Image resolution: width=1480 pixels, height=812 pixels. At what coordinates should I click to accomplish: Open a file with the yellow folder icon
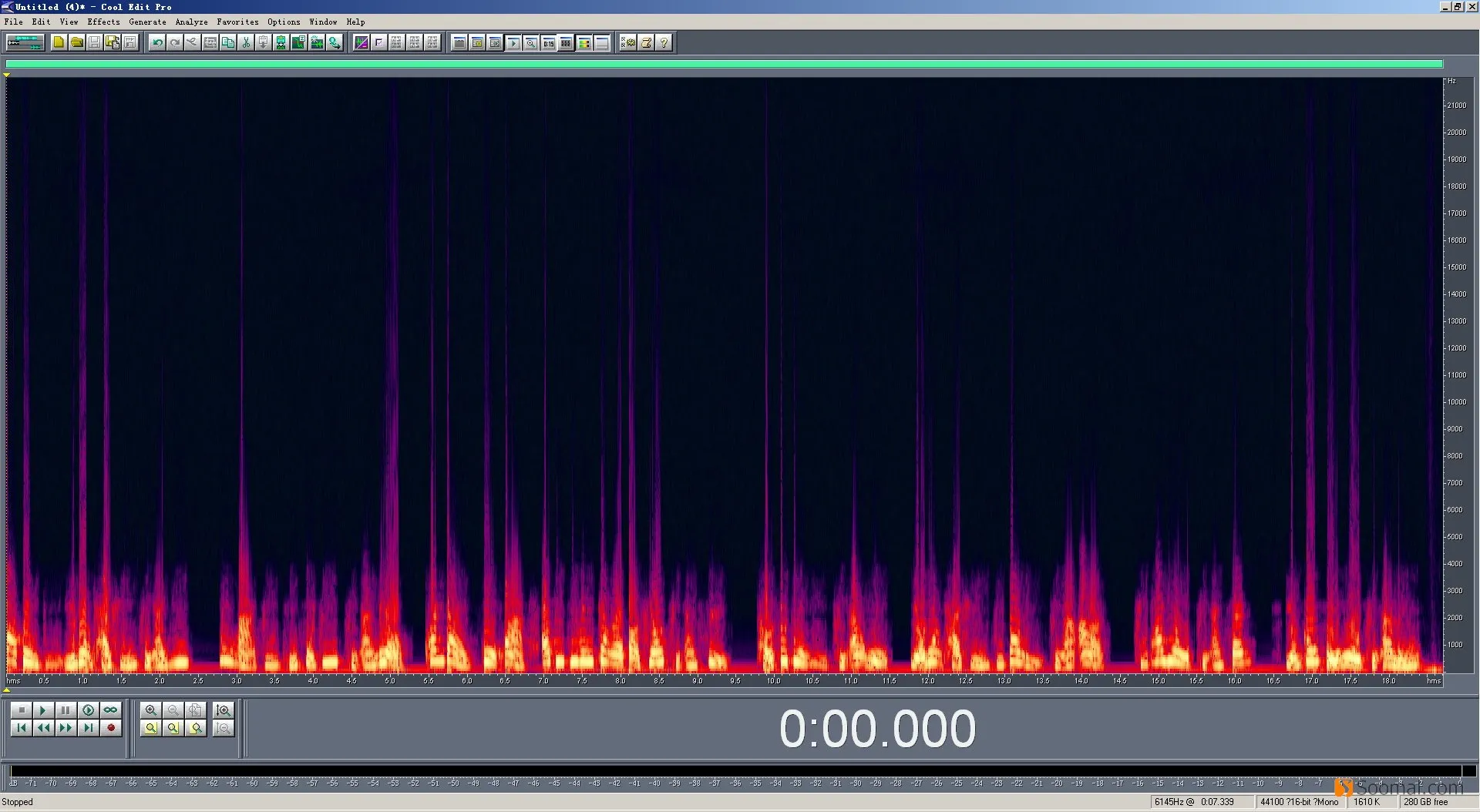coord(76,42)
